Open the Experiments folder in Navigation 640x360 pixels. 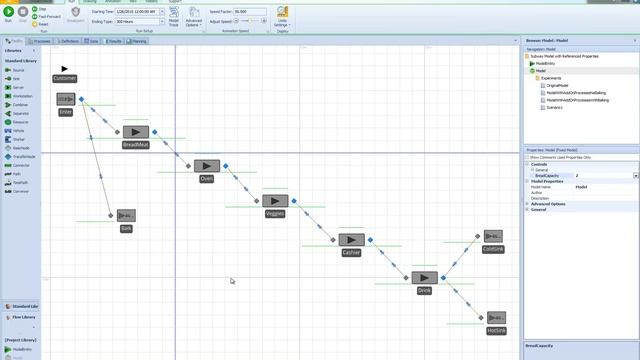[x=548, y=78]
